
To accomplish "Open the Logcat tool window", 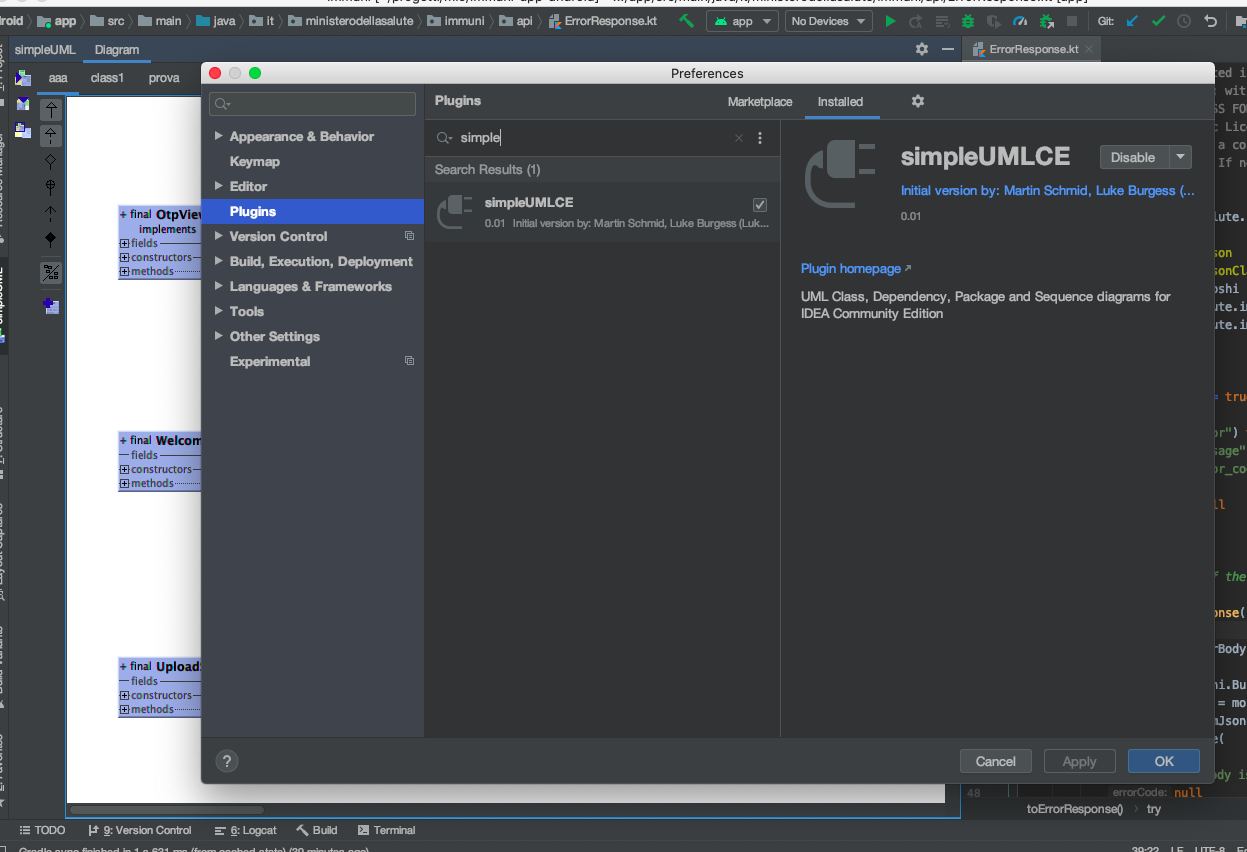I will [245, 830].
